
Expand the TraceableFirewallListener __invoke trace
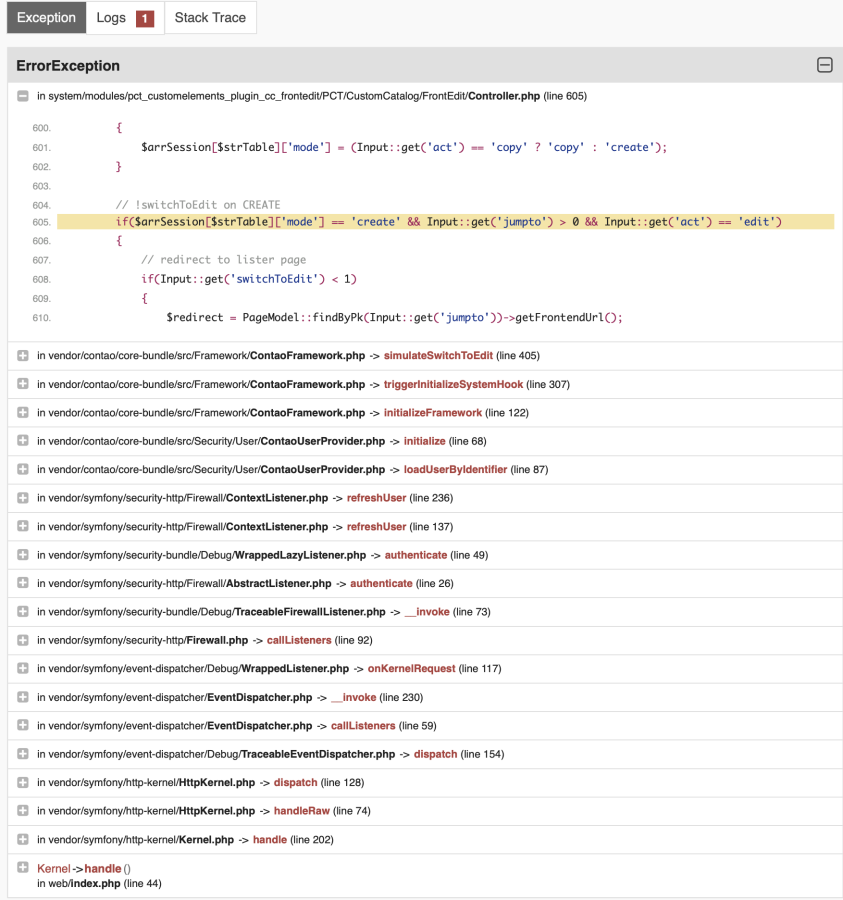coord(23,612)
